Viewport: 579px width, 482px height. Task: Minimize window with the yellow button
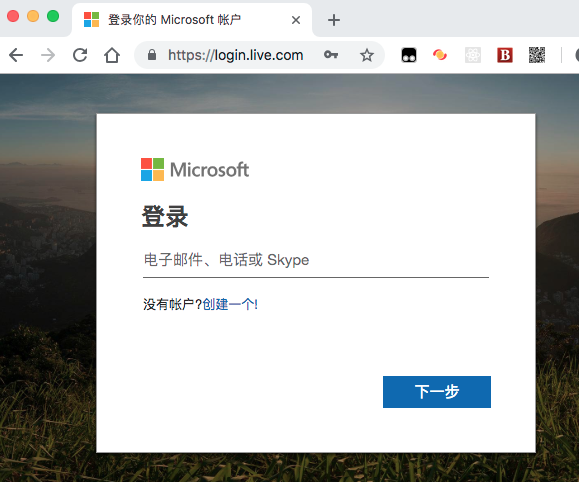pos(33,16)
